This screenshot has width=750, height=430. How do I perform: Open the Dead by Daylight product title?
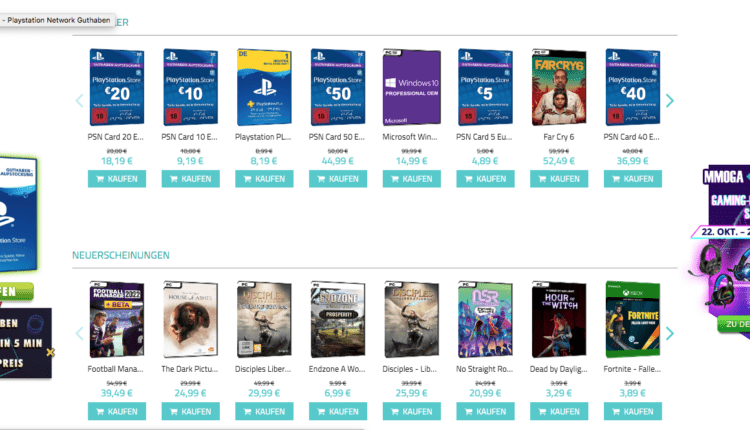click(x=558, y=369)
